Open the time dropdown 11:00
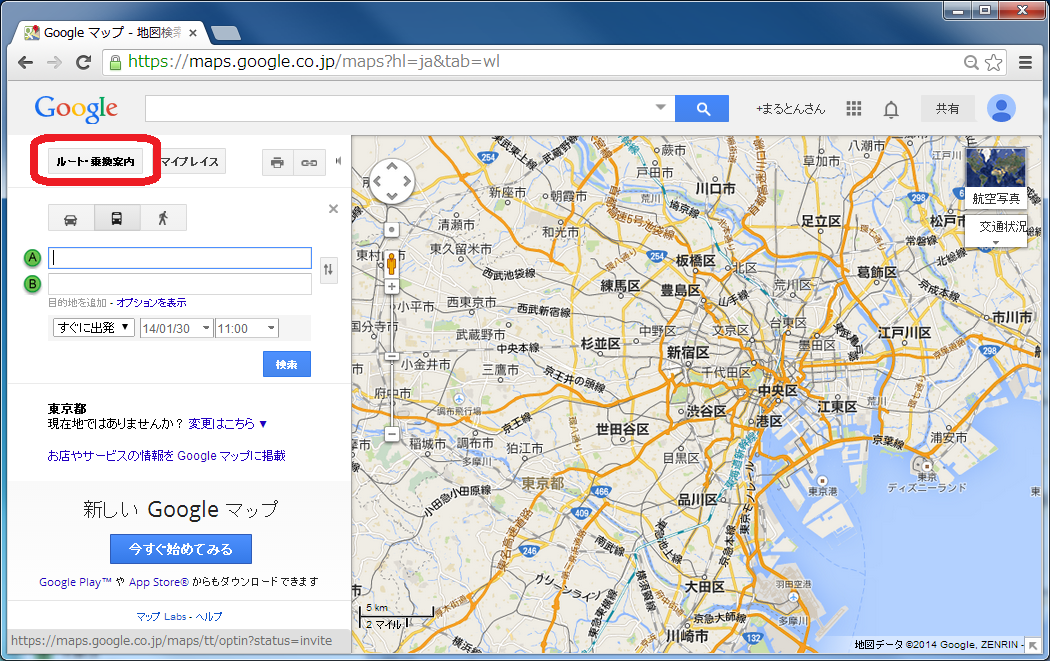The height and width of the screenshot is (661, 1050). (246, 328)
